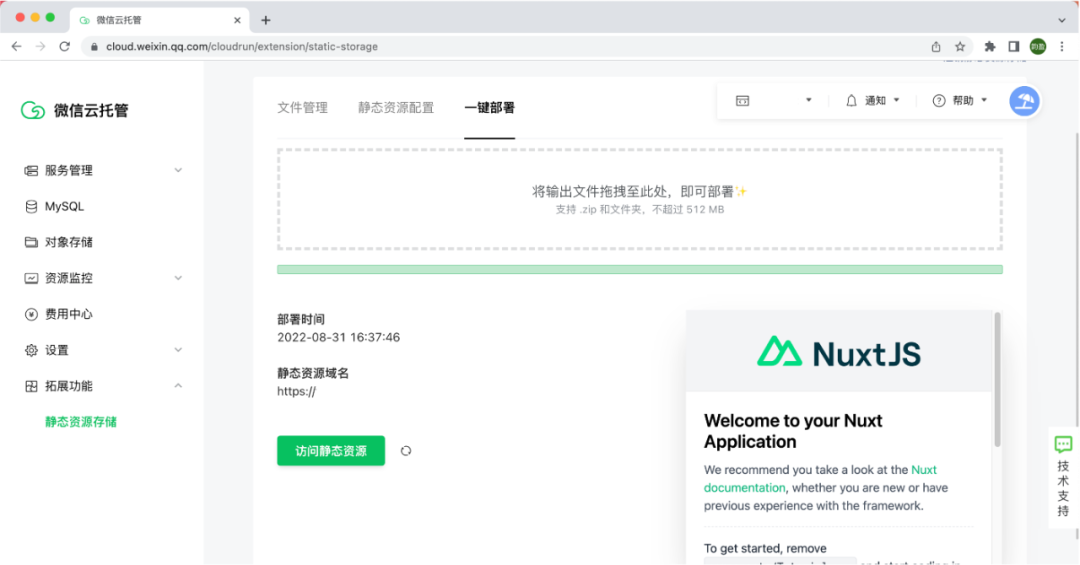Image resolution: width=1080 pixels, height=565 pixels.
Task: Bookmark the page with the star icon
Action: tap(959, 46)
